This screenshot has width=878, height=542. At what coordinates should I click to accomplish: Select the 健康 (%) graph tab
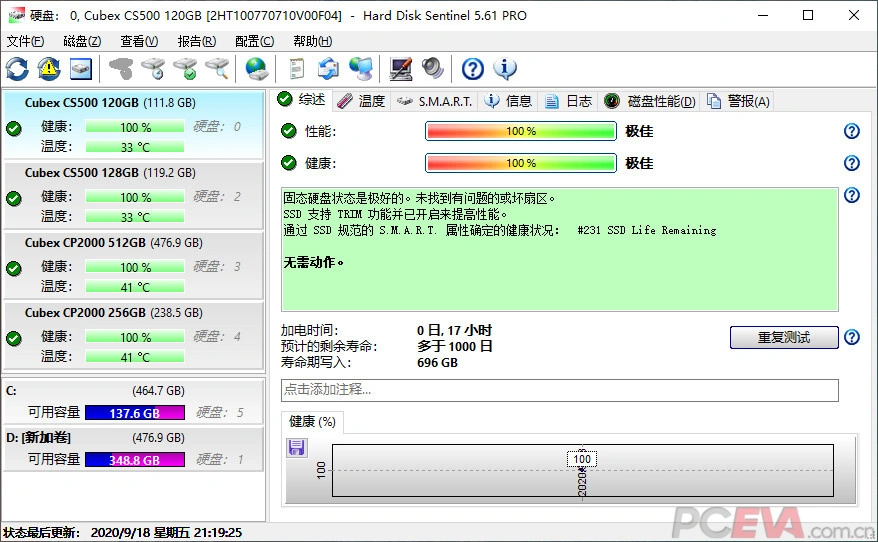click(x=312, y=422)
